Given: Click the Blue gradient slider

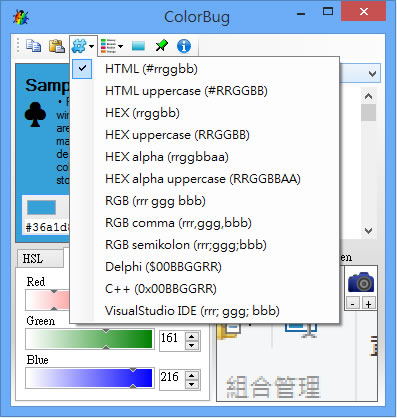Looking at the screenshot, I should tap(90, 378).
